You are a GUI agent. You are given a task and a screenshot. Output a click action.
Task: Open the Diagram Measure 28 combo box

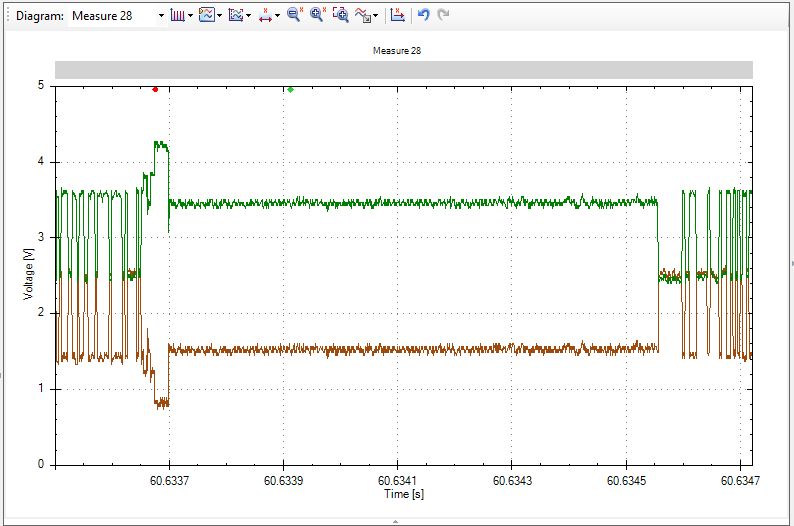click(x=117, y=16)
